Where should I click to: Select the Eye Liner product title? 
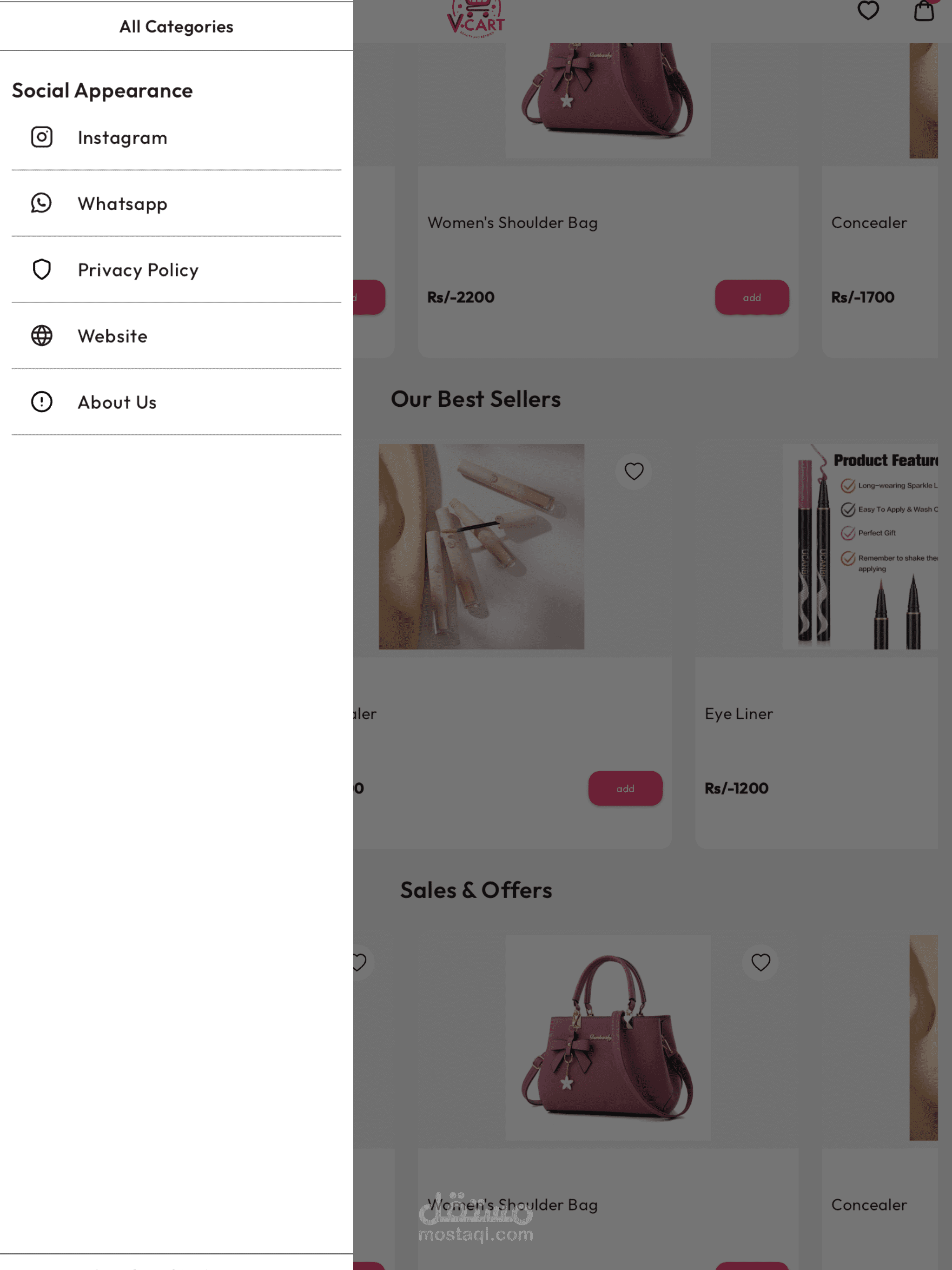738,714
